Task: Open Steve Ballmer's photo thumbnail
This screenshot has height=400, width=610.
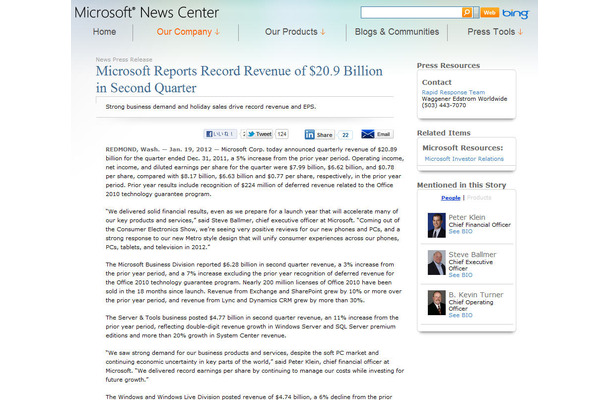Action: 436,263
